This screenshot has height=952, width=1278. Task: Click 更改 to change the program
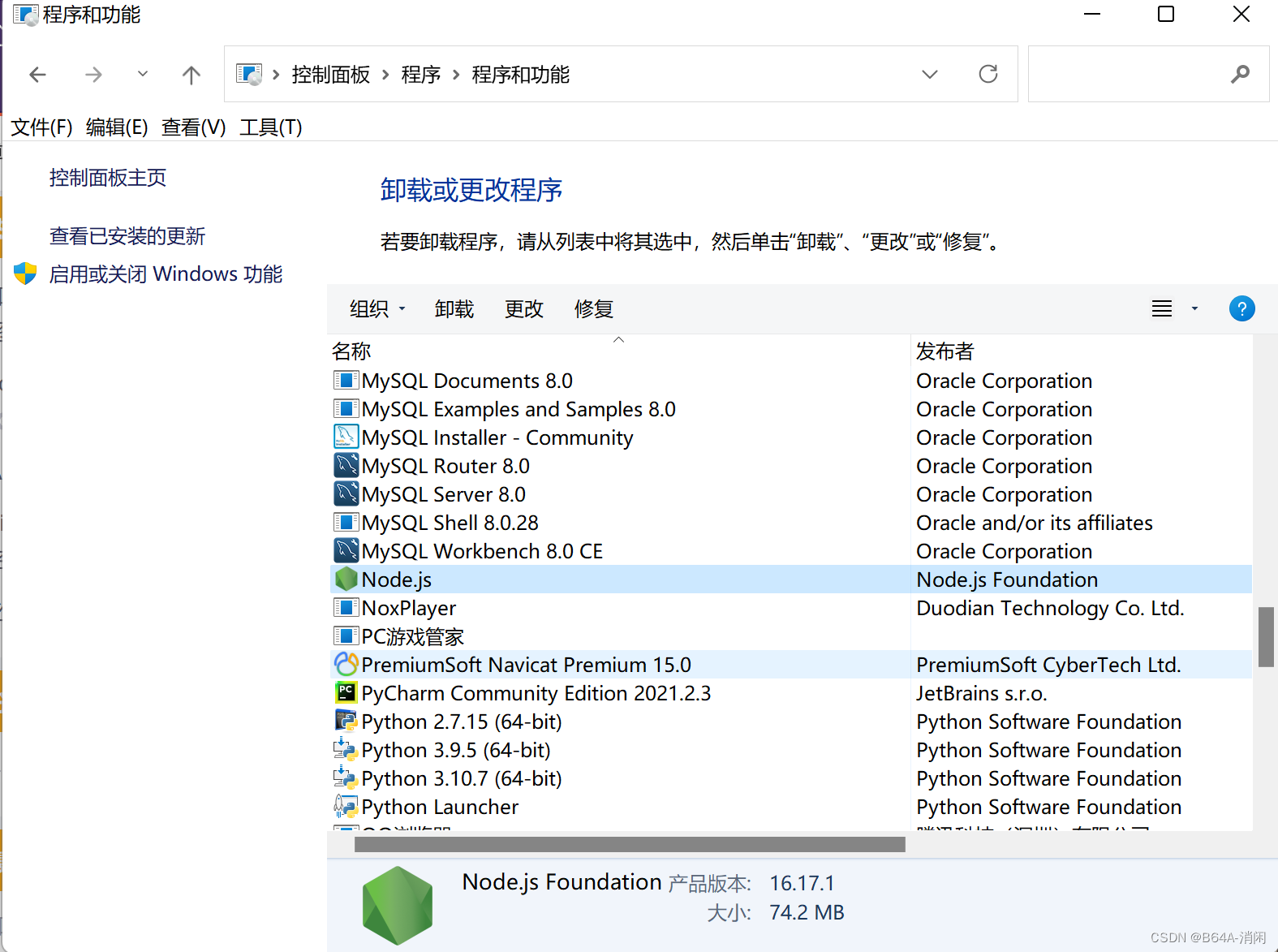point(524,308)
